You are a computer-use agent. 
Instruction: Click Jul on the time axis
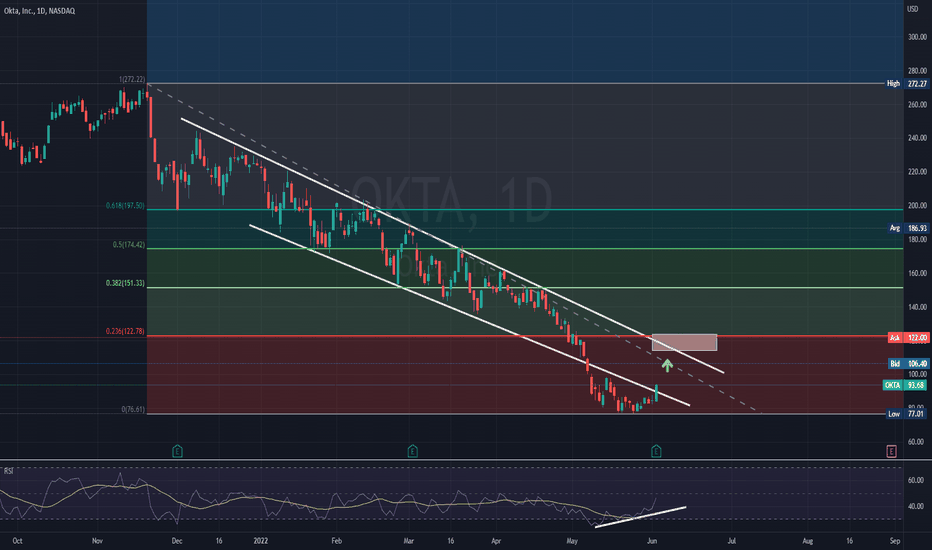(732, 541)
